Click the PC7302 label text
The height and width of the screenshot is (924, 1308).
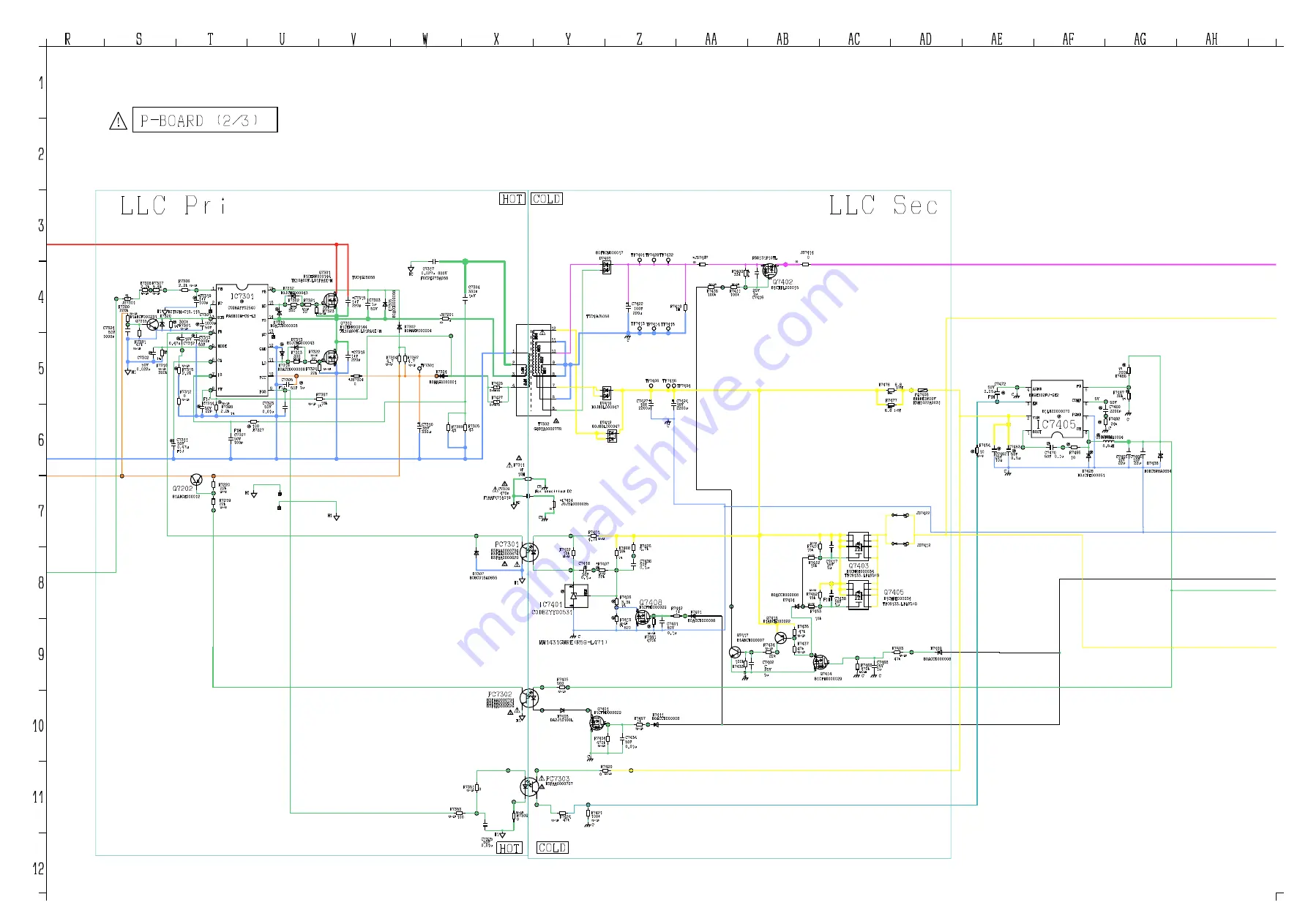(x=501, y=694)
